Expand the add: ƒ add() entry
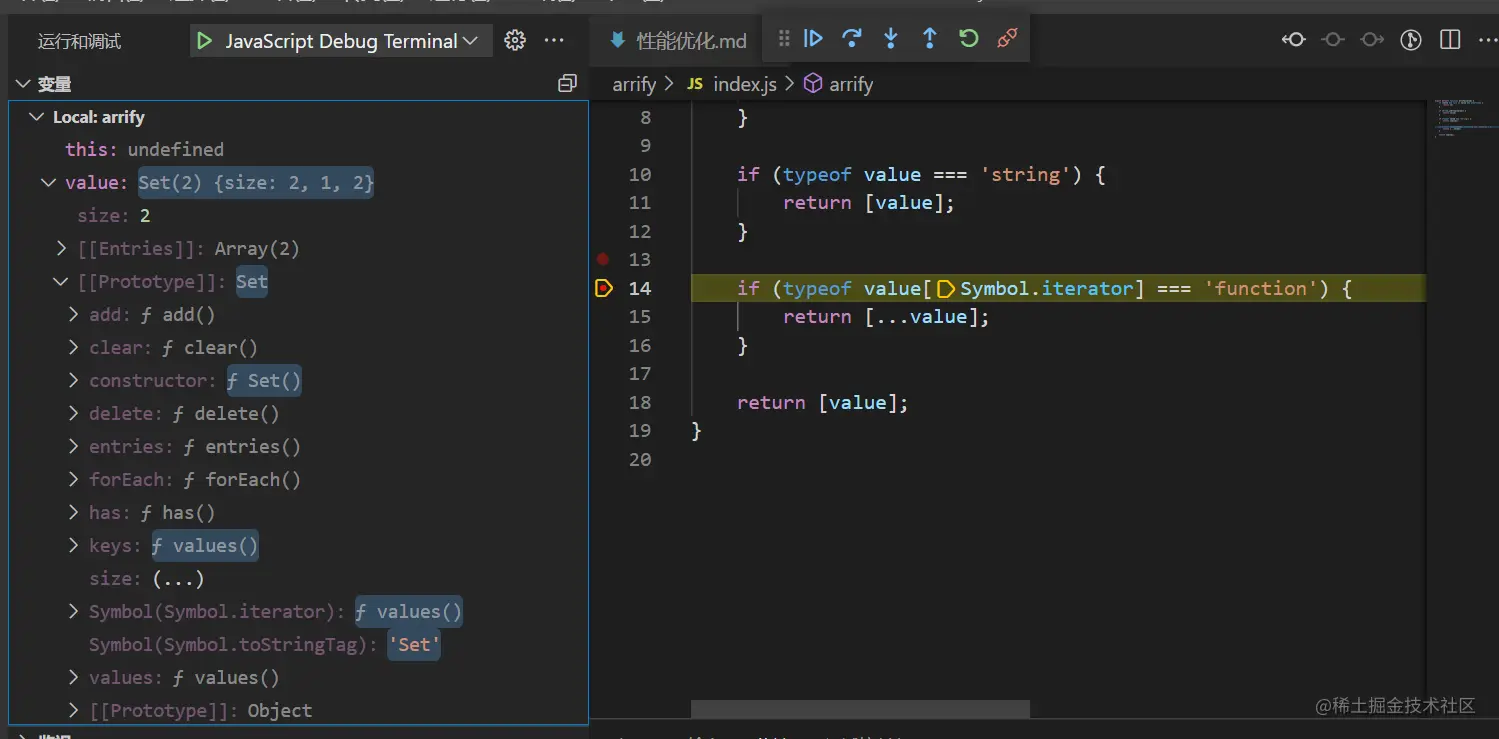Image resolution: width=1499 pixels, height=739 pixels. click(x=74, y=315)
